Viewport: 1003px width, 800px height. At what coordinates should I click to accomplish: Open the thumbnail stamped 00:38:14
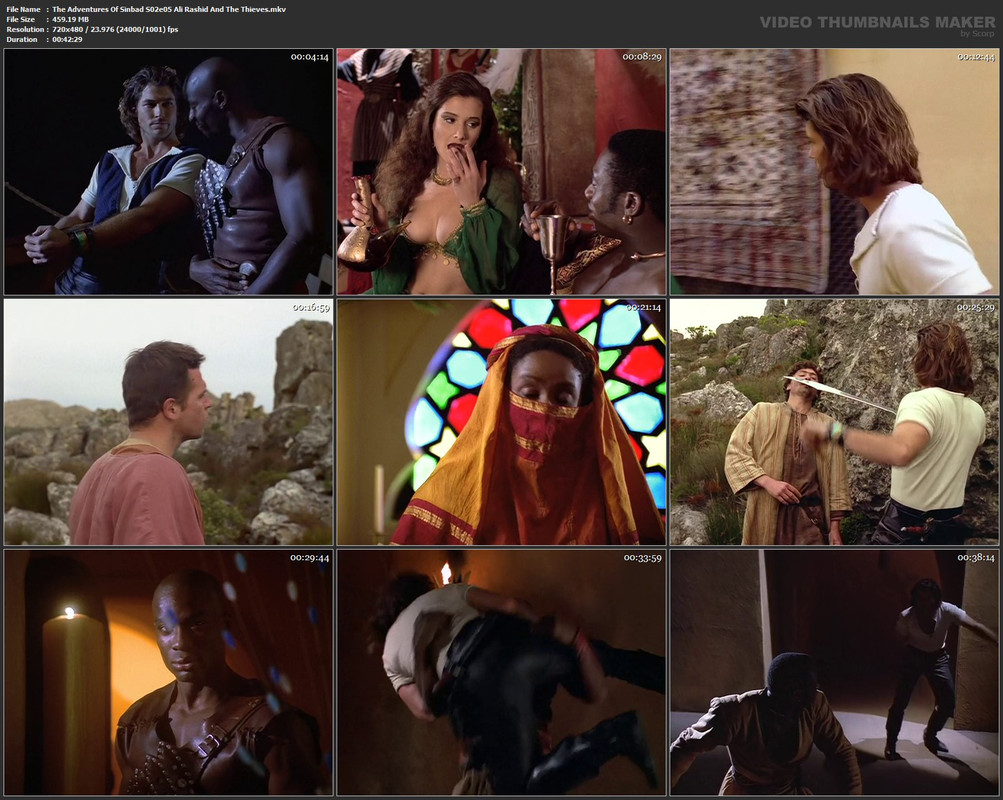834,672
